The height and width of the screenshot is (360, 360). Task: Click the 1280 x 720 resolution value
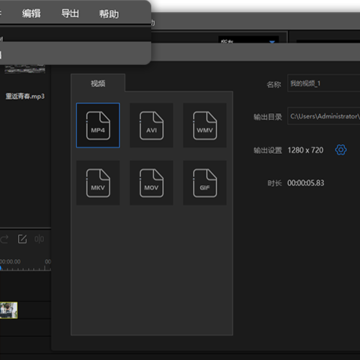tap(305, 150)
